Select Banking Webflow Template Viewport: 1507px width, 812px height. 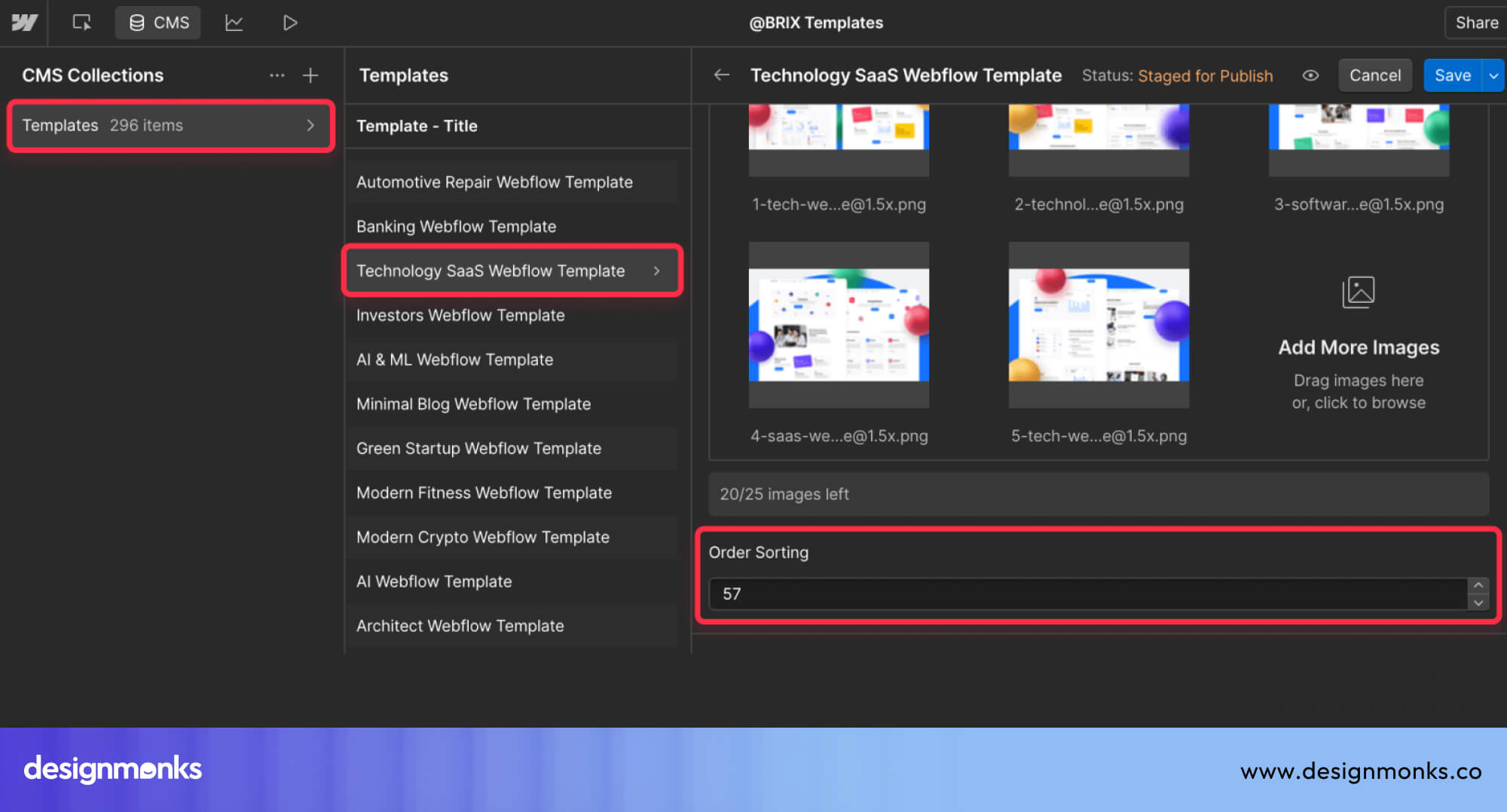[x=512, y=227]
